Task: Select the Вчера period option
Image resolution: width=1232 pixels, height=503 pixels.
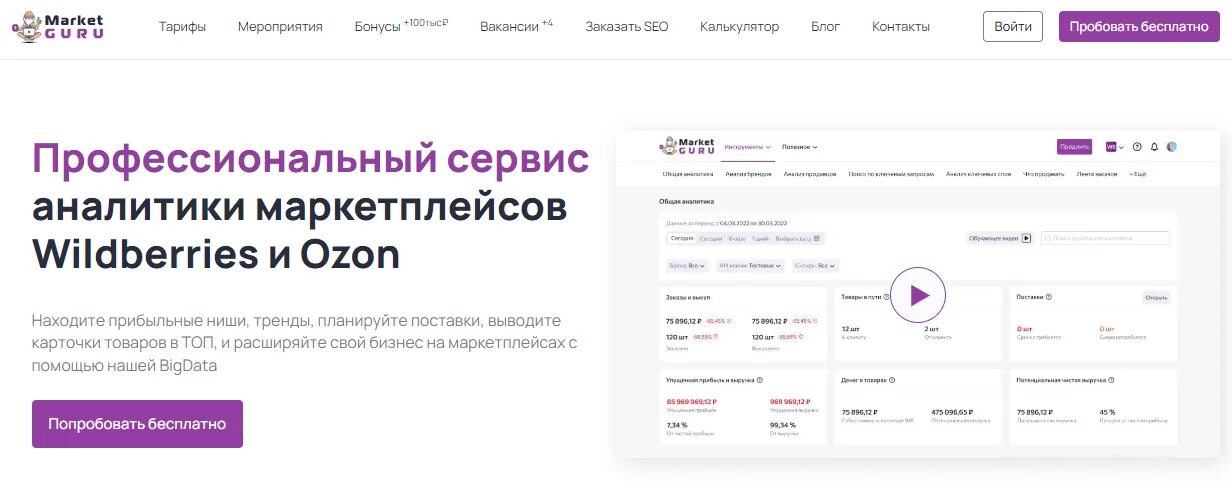Action: tap(736, 238)
